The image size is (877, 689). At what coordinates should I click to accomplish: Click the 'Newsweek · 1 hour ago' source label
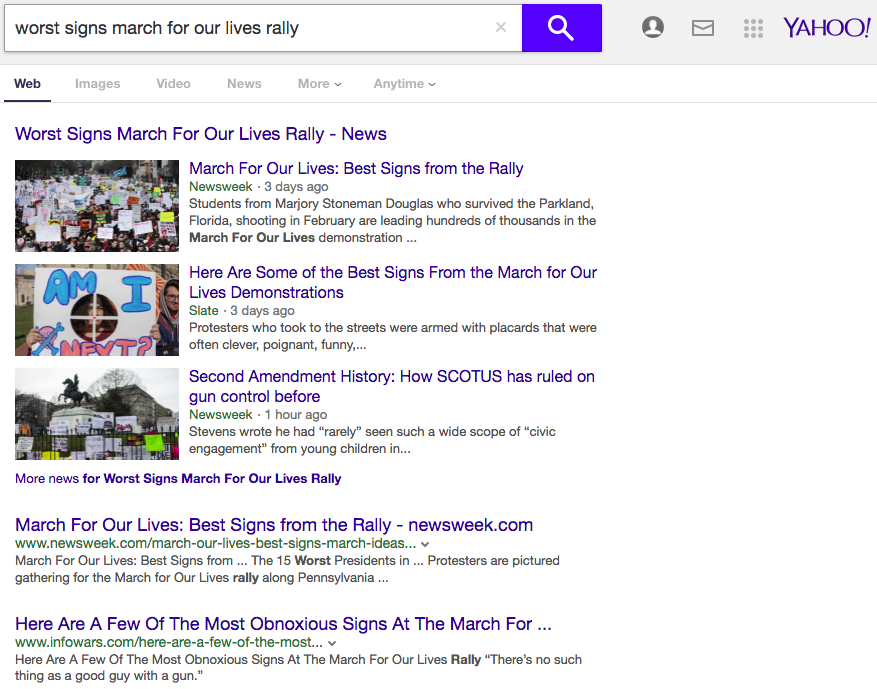click(258, 415)
